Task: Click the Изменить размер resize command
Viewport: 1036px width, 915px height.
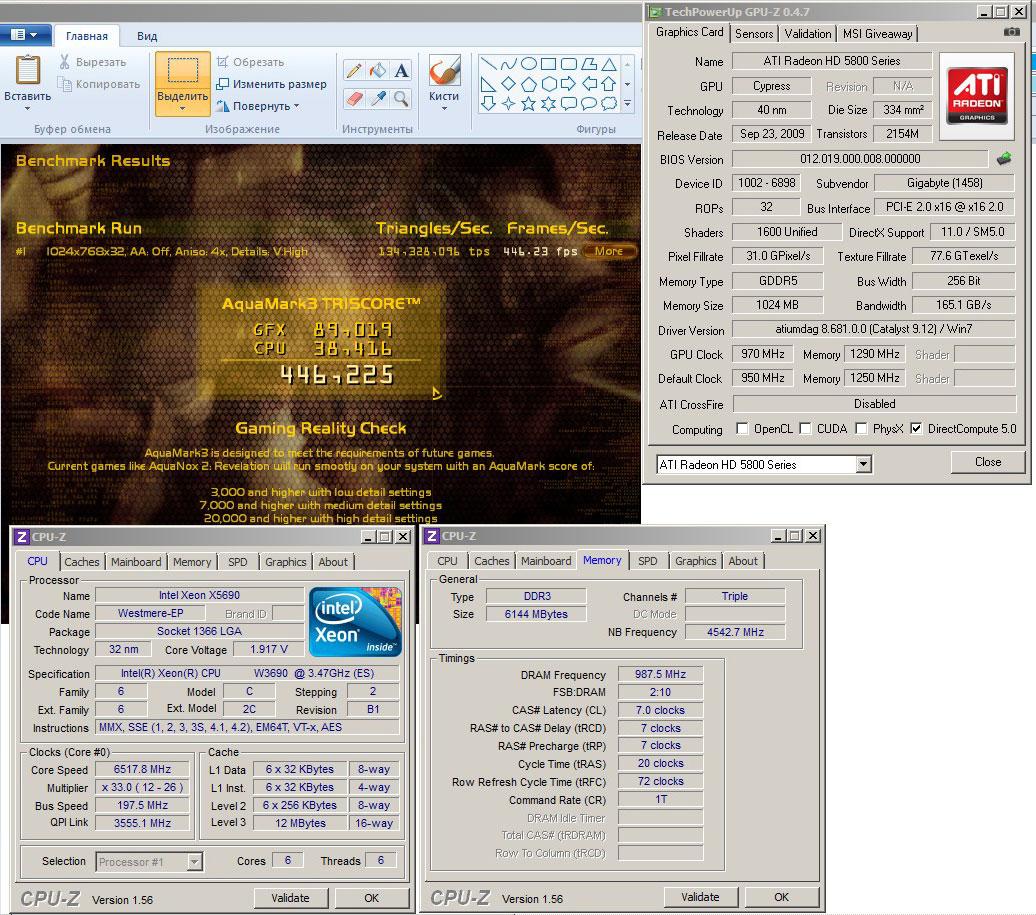Action: click(x=272, y=84)
